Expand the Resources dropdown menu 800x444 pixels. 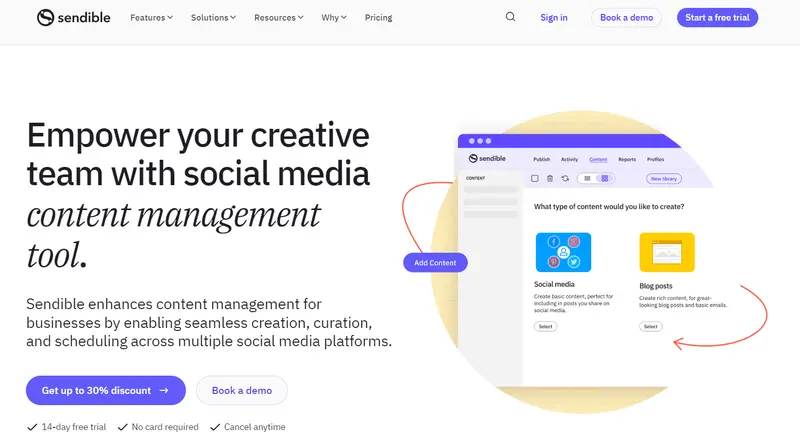279,17
